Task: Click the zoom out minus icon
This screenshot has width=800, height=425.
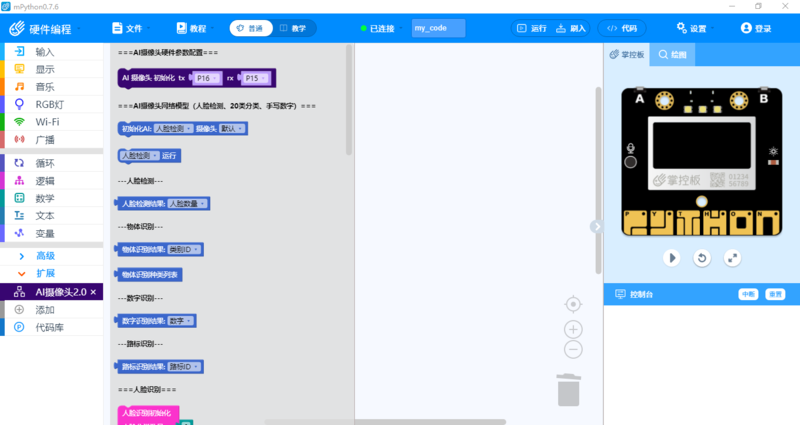Action: pyautogui.click(x=573, y=349)
